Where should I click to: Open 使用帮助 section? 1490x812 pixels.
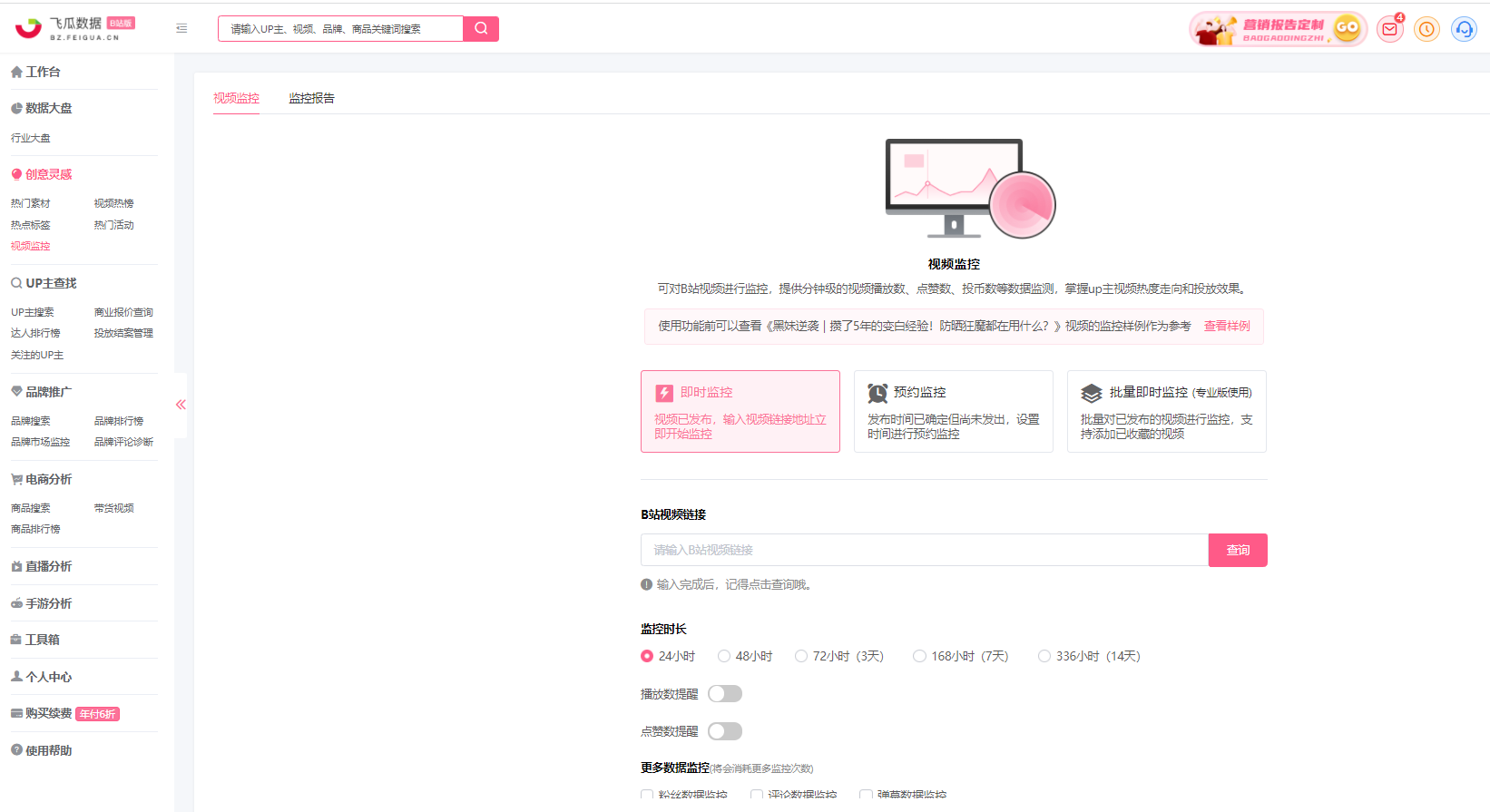click(x=42, y=750)
